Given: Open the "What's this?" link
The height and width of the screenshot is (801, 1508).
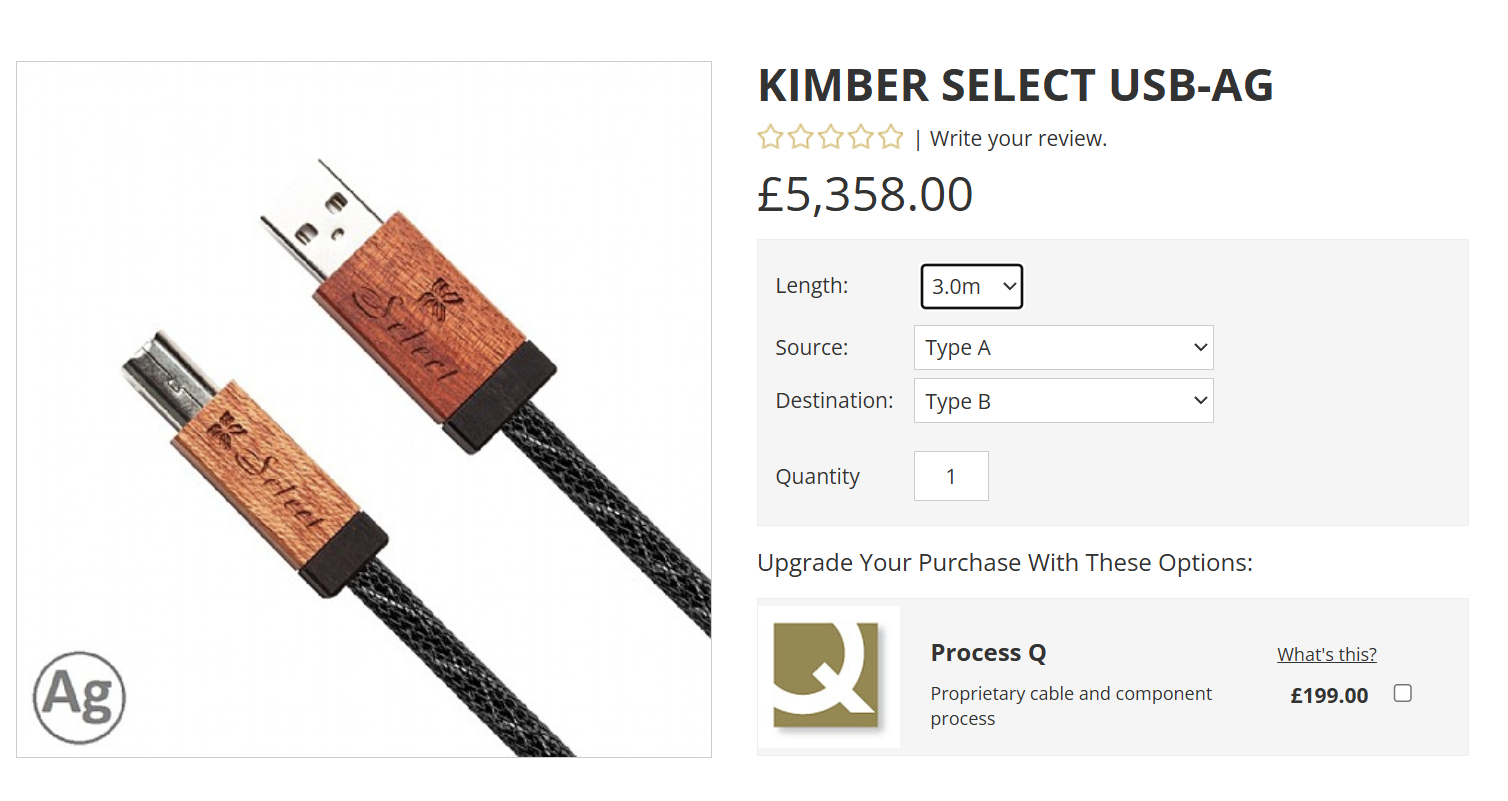Looking at the screenshot, I should pos(1326,655).
